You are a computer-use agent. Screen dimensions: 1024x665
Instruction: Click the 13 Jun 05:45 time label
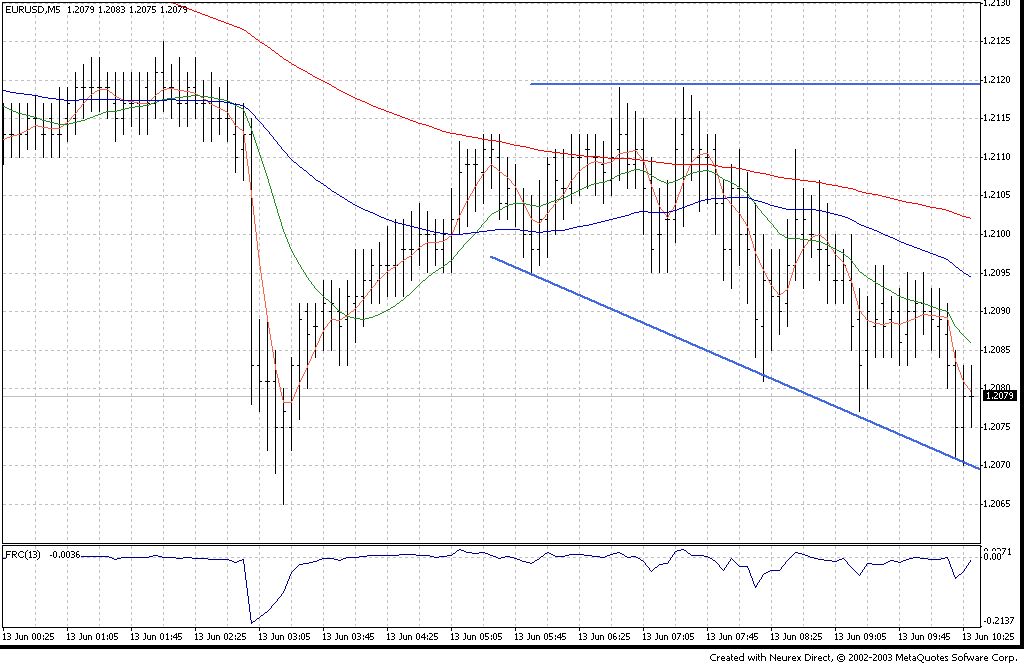click(541, 636)
